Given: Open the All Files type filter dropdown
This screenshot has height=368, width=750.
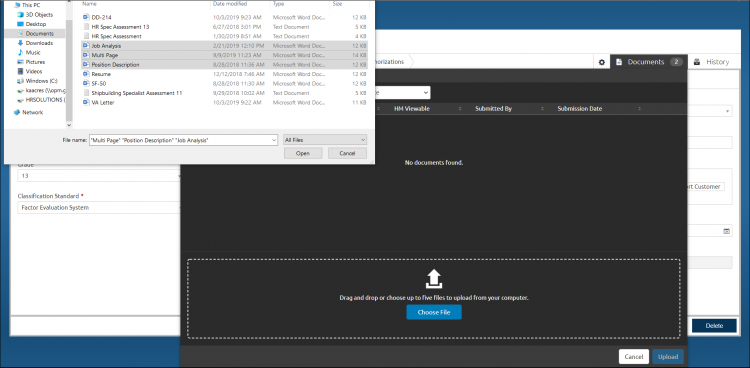Looking at the screenshot, I should pos(325,140).
